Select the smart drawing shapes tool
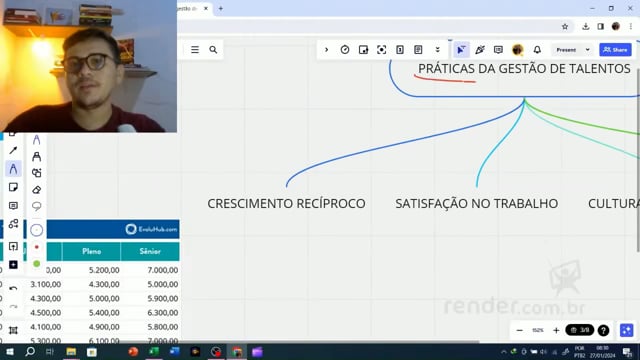The width and height of the screenshot is (640, 360). pos(36,173)
